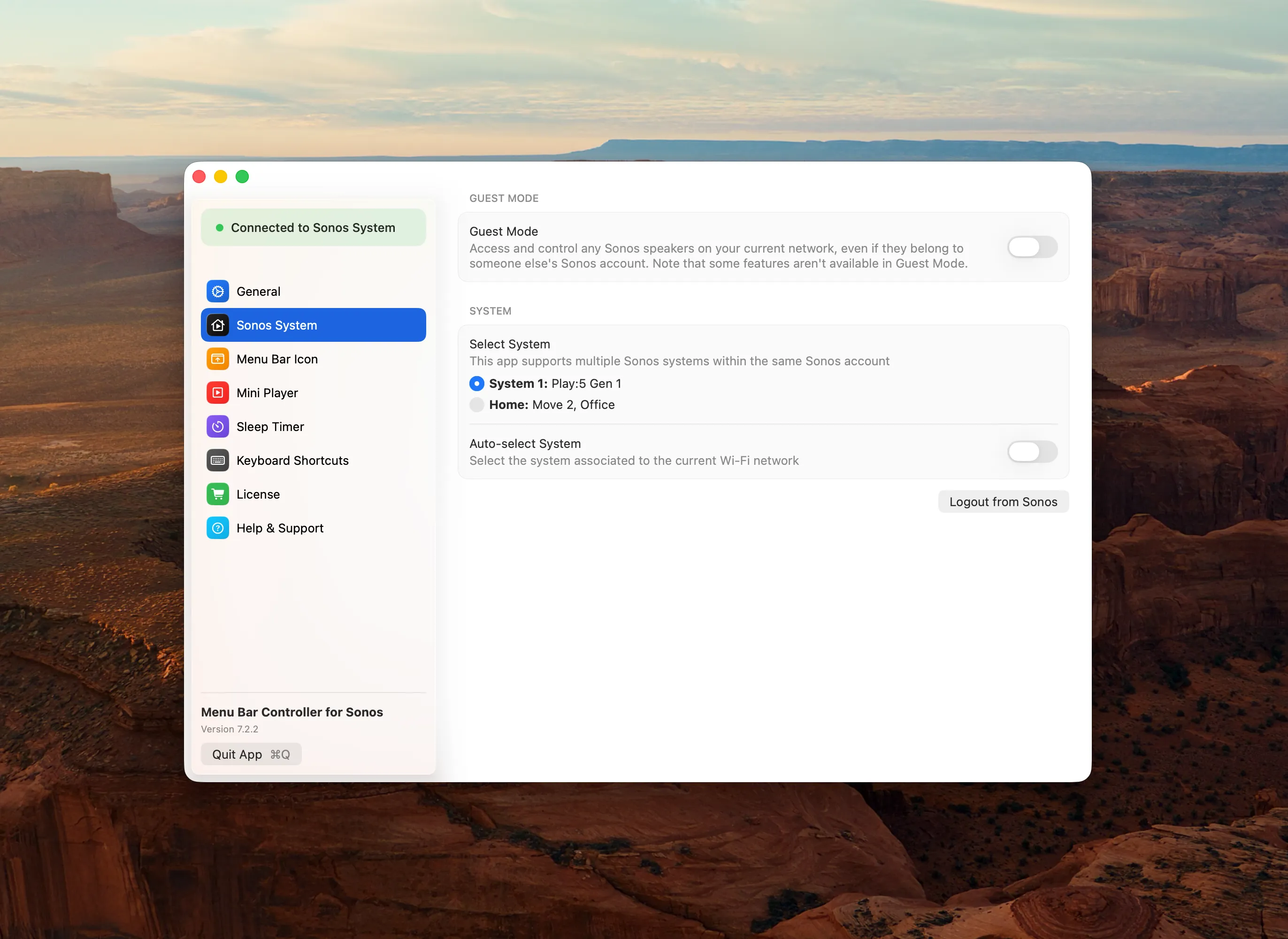Minimize the window with yellow button
The width and height of the screenshot is (1288, 939).
[221, 177]
